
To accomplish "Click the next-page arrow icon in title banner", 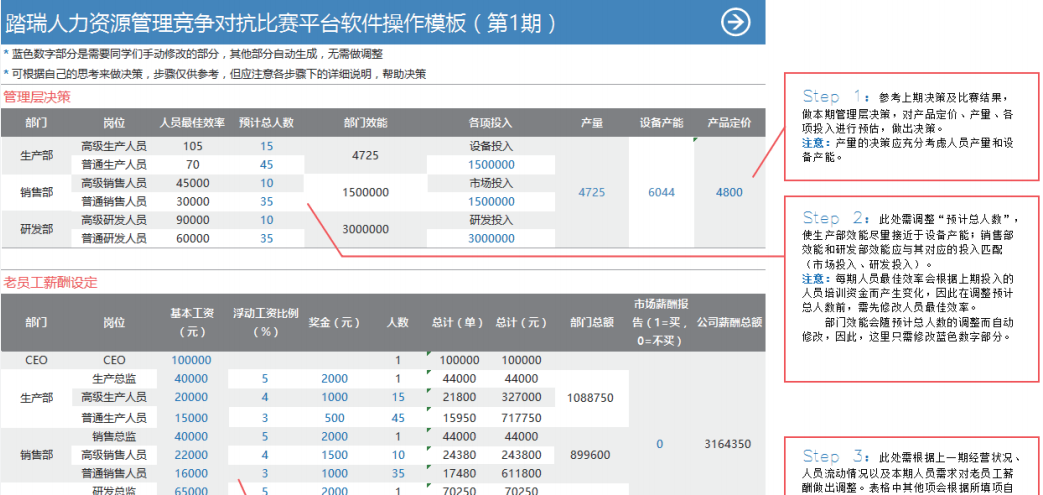I will pos(737,22).
